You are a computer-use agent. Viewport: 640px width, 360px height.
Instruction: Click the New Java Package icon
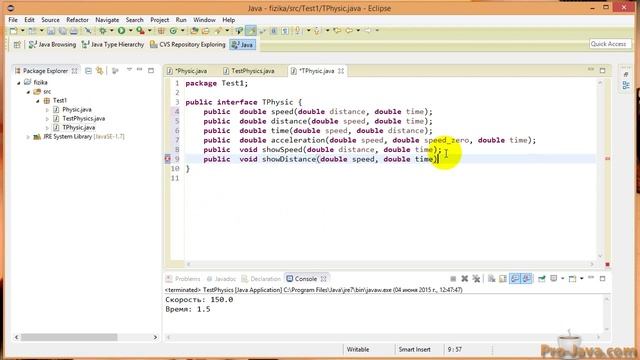(x=162, y=31)
